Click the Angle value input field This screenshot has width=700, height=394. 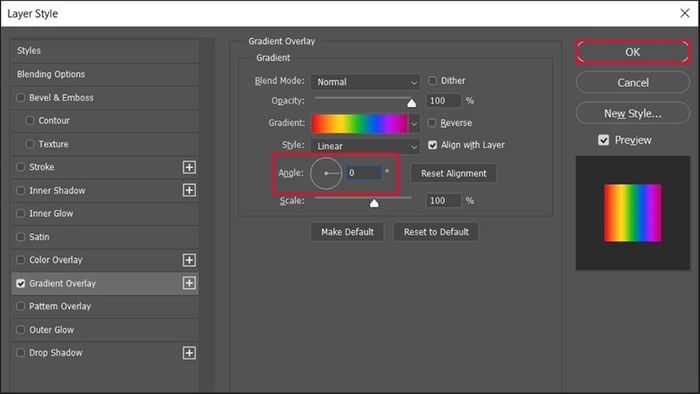[363, 173]
